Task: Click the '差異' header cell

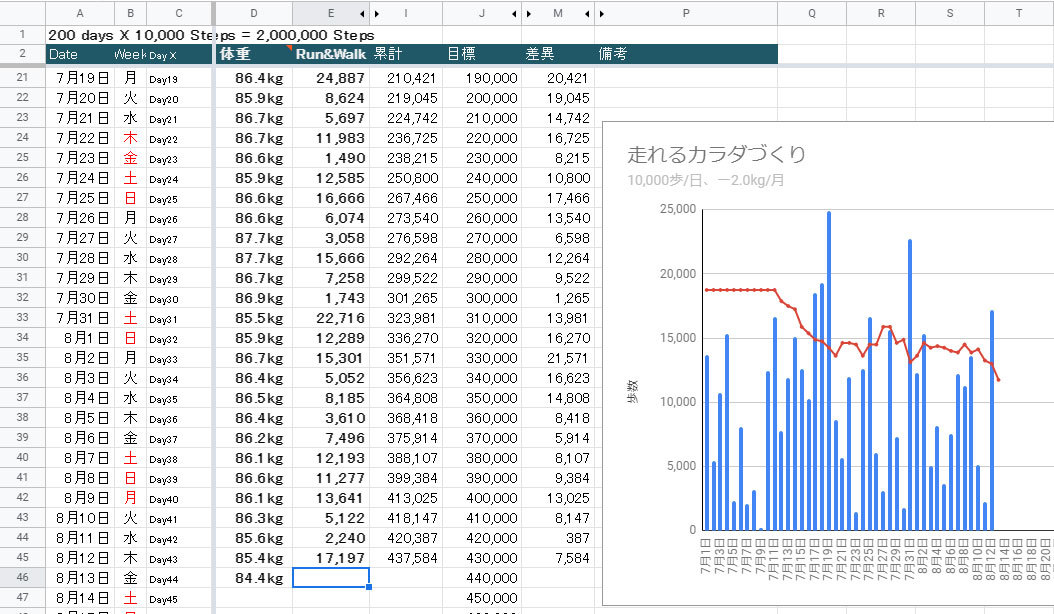Action: [x=558, y=54]
